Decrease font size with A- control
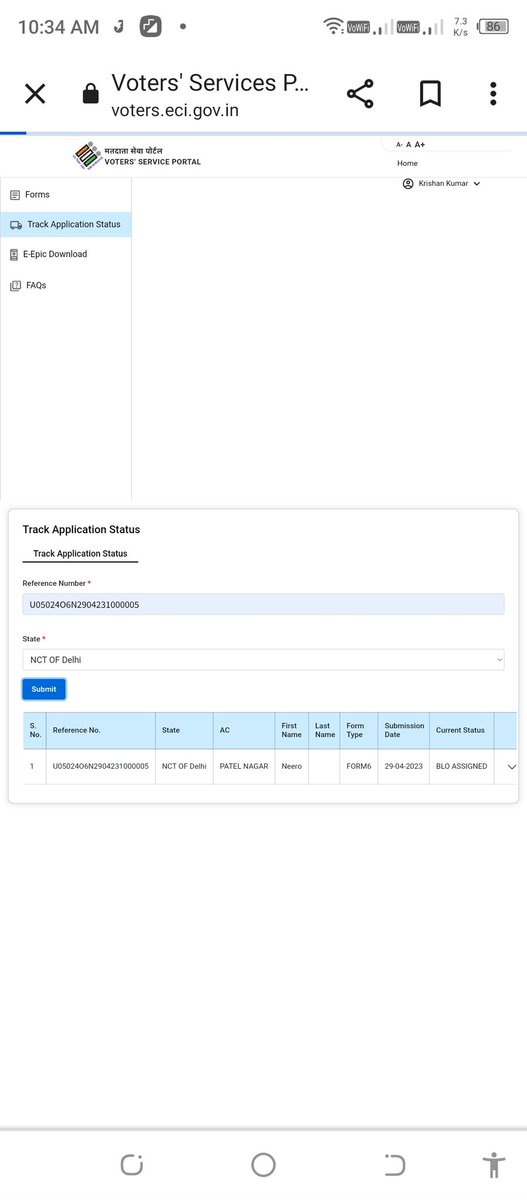527x1200 pixels. coord(399,145)
